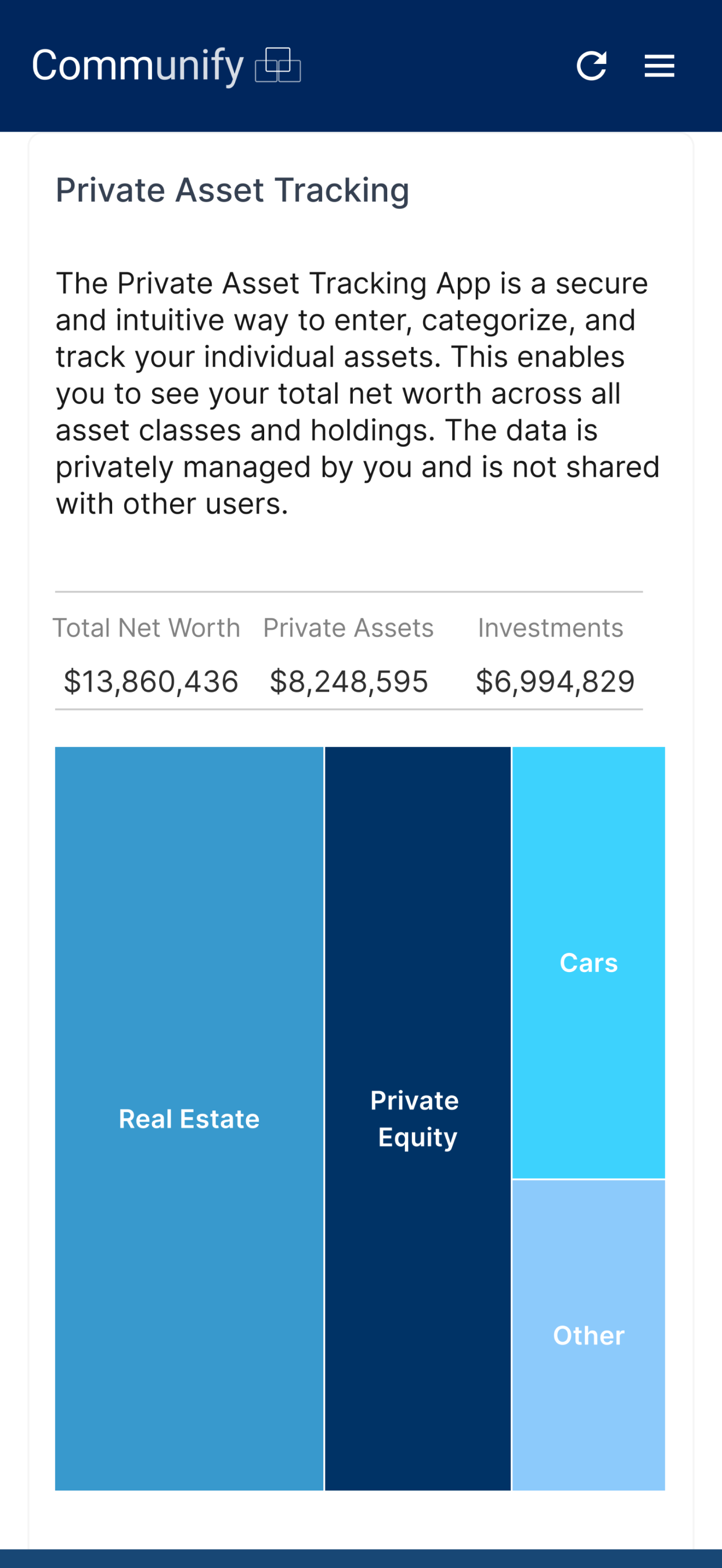Select the Private Equity treemap tile
This screenshot has height=1568, width=722.
pyautogui.click(x=418, y=1119)
